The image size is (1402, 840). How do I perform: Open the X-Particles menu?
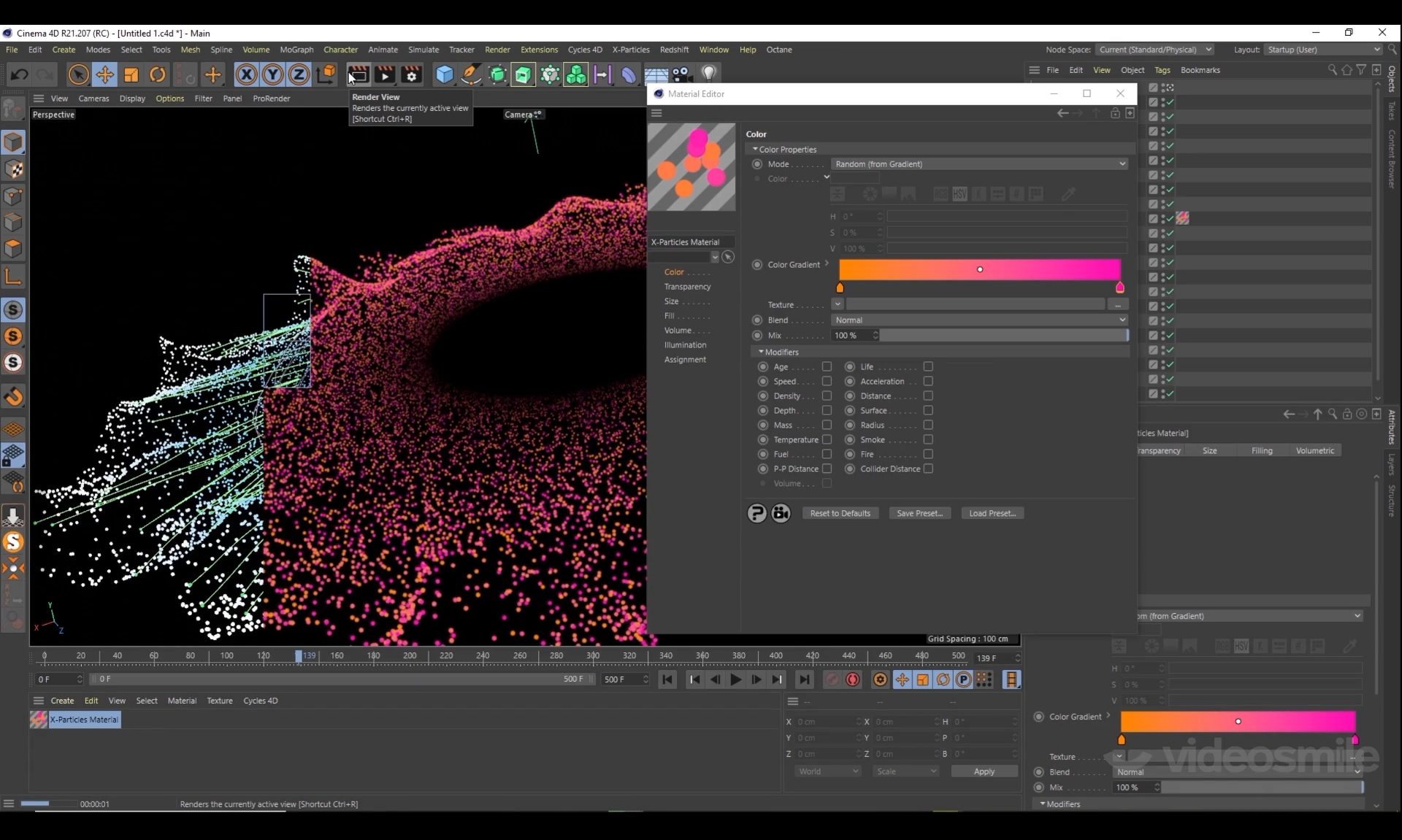pos(630,50)
